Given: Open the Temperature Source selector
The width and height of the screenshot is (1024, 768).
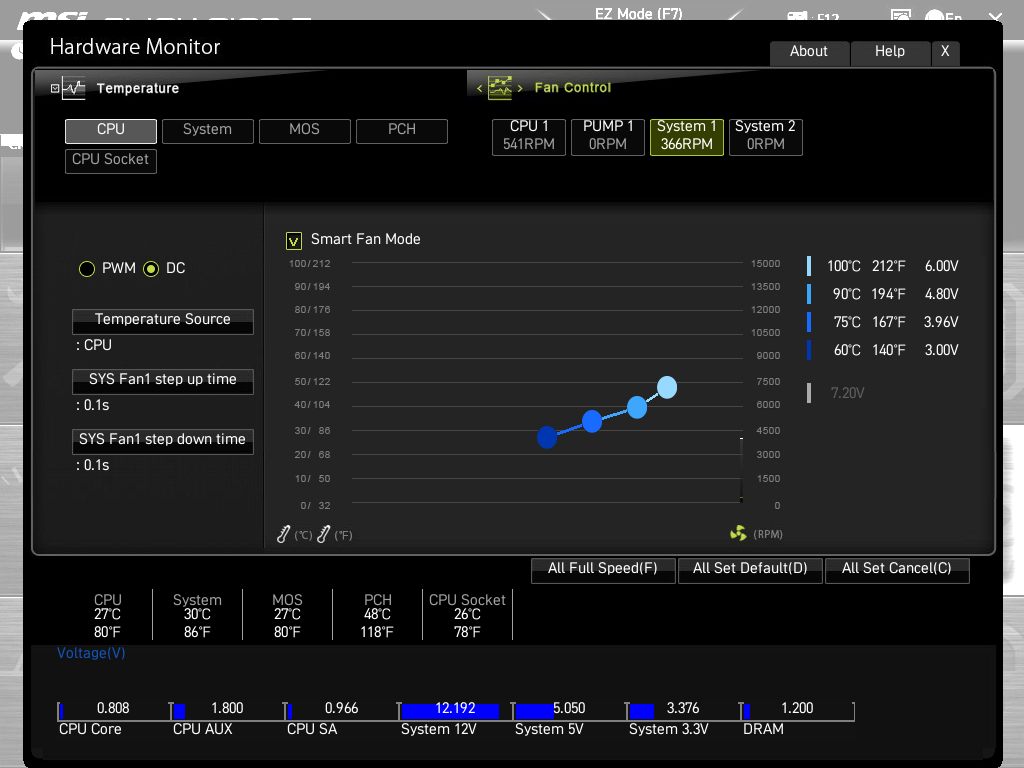Looking at the screenshot, I should click(x=162, y=321).
